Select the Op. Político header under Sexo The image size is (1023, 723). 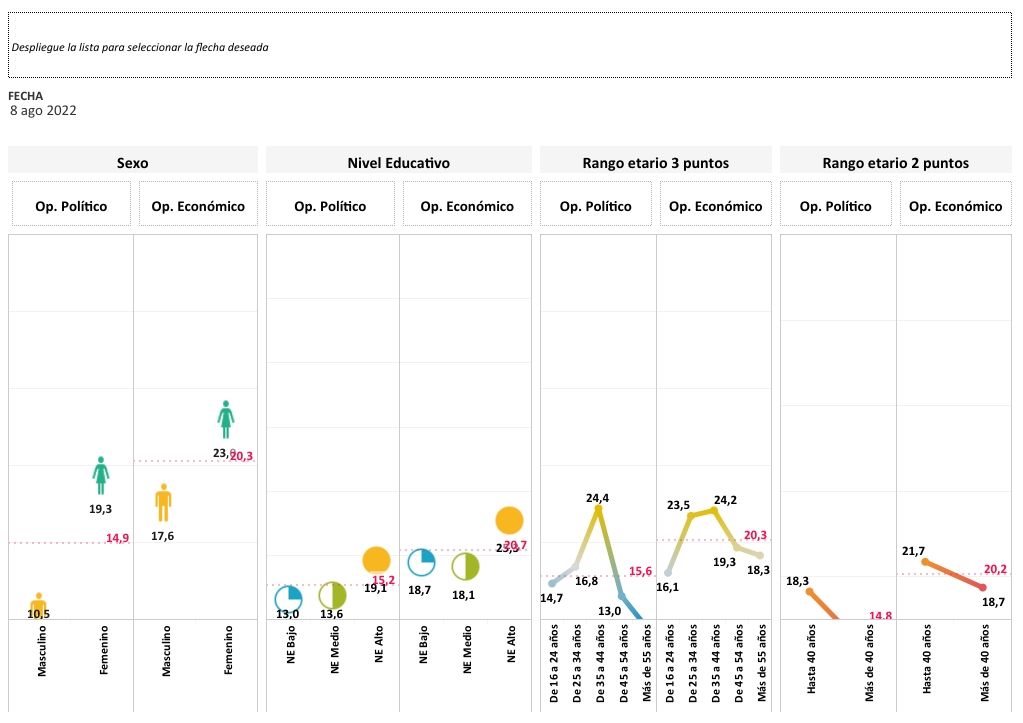(x=71, y=206)
